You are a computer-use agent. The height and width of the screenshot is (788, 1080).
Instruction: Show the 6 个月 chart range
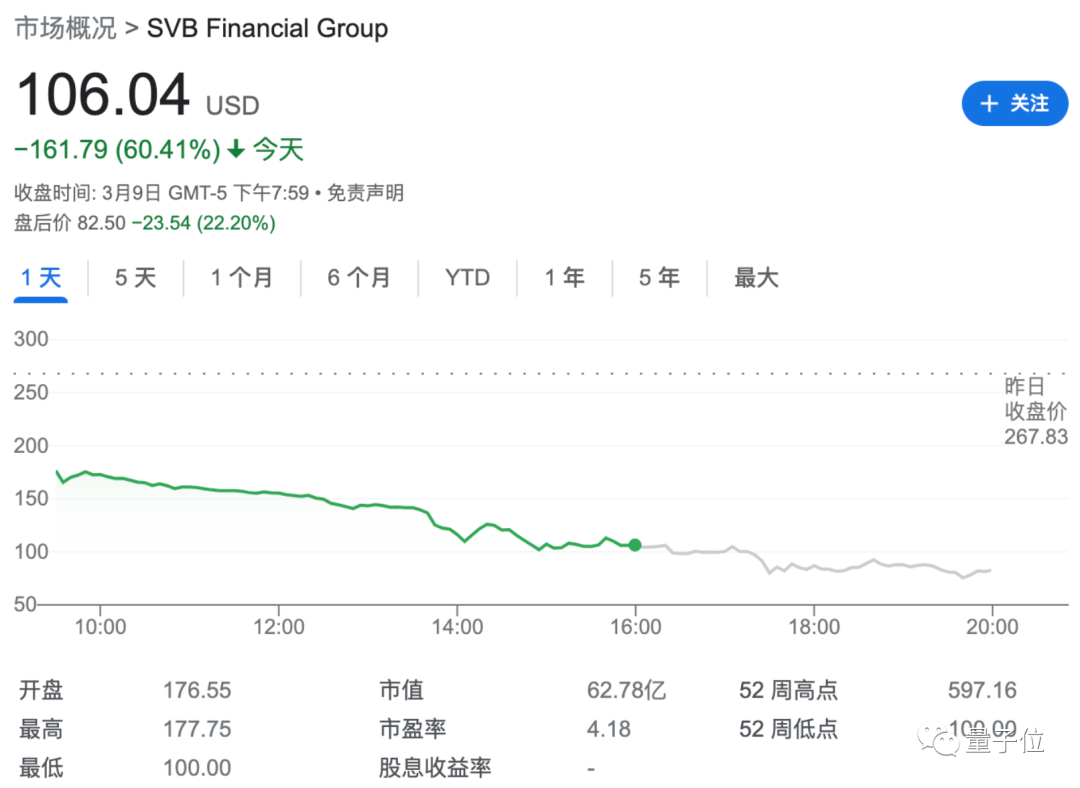[358, 278]
